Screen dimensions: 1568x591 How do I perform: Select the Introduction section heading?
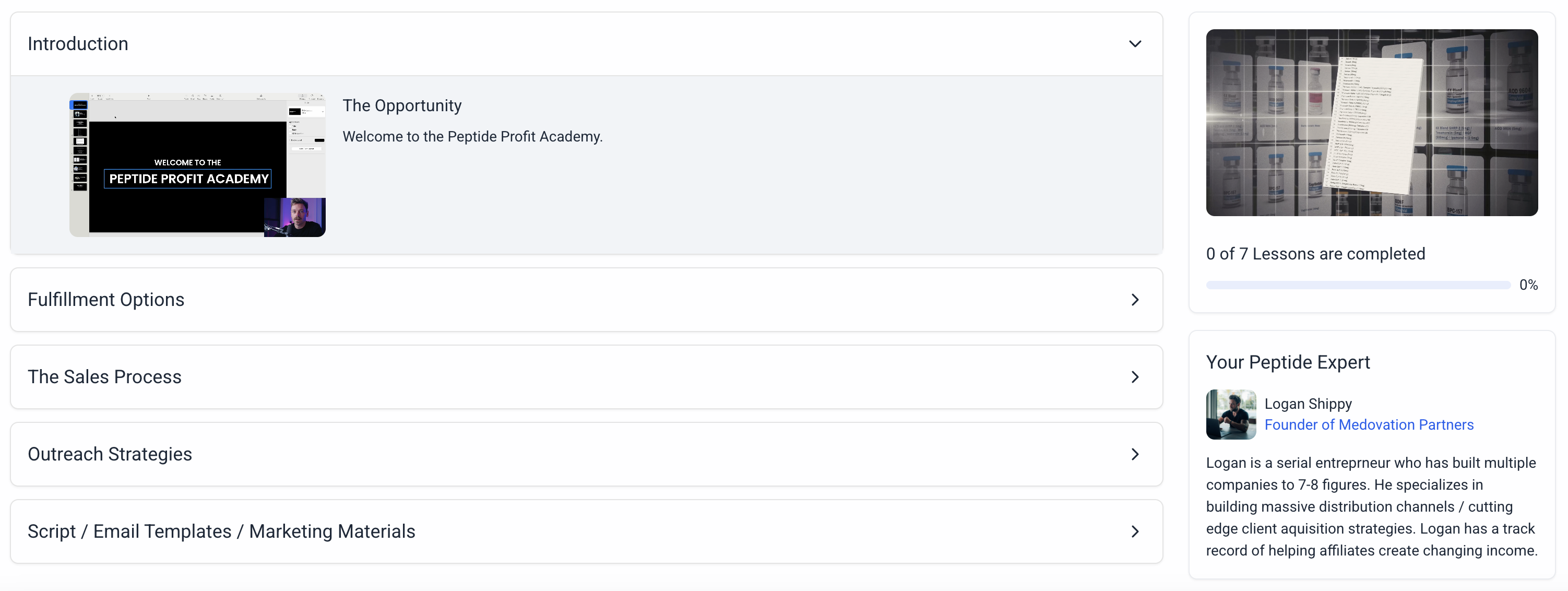tap(78, 44)
